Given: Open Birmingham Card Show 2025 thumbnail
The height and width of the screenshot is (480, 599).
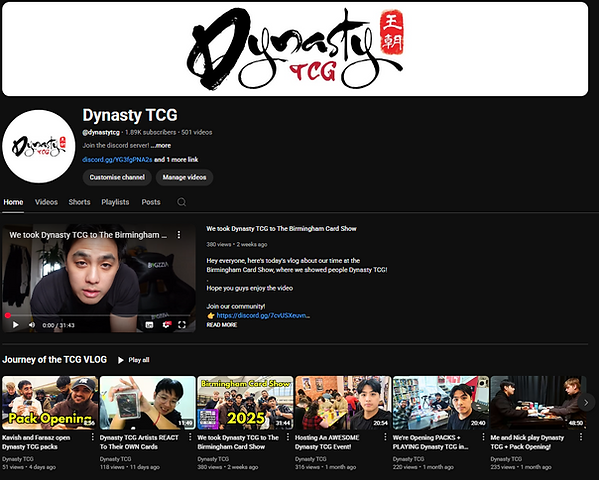Looking at the screenshot, I should (245, 403).
